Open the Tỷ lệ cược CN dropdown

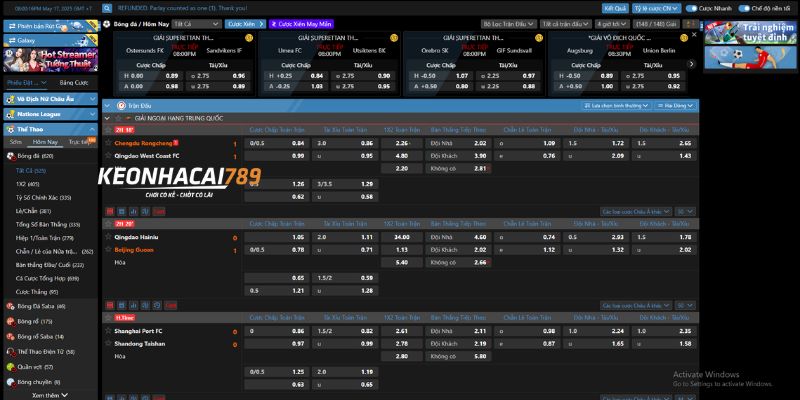(657, 8)
